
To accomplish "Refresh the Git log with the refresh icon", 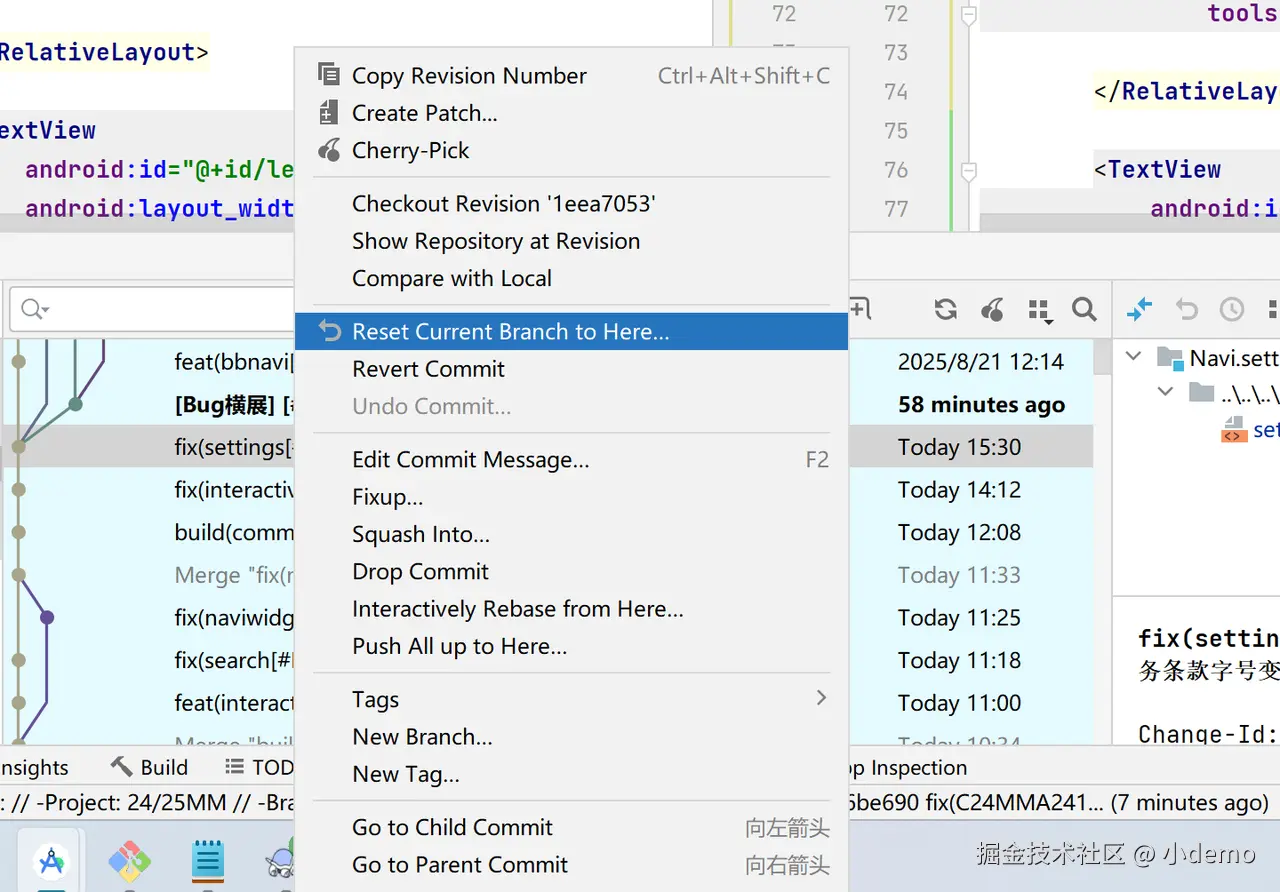I will (x=945, y=310).
